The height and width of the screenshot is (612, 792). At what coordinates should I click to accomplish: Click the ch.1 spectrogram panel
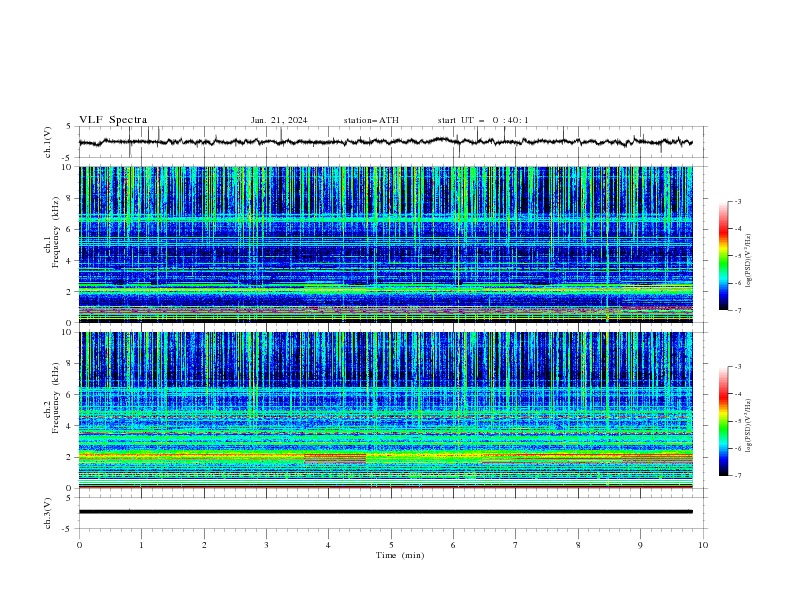click(x=386, y=244)
